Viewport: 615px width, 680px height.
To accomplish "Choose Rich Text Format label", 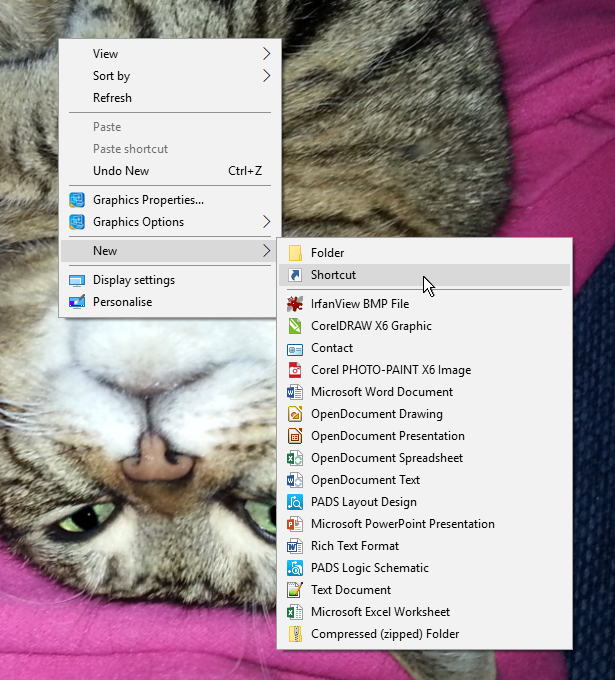I will 355,546.
